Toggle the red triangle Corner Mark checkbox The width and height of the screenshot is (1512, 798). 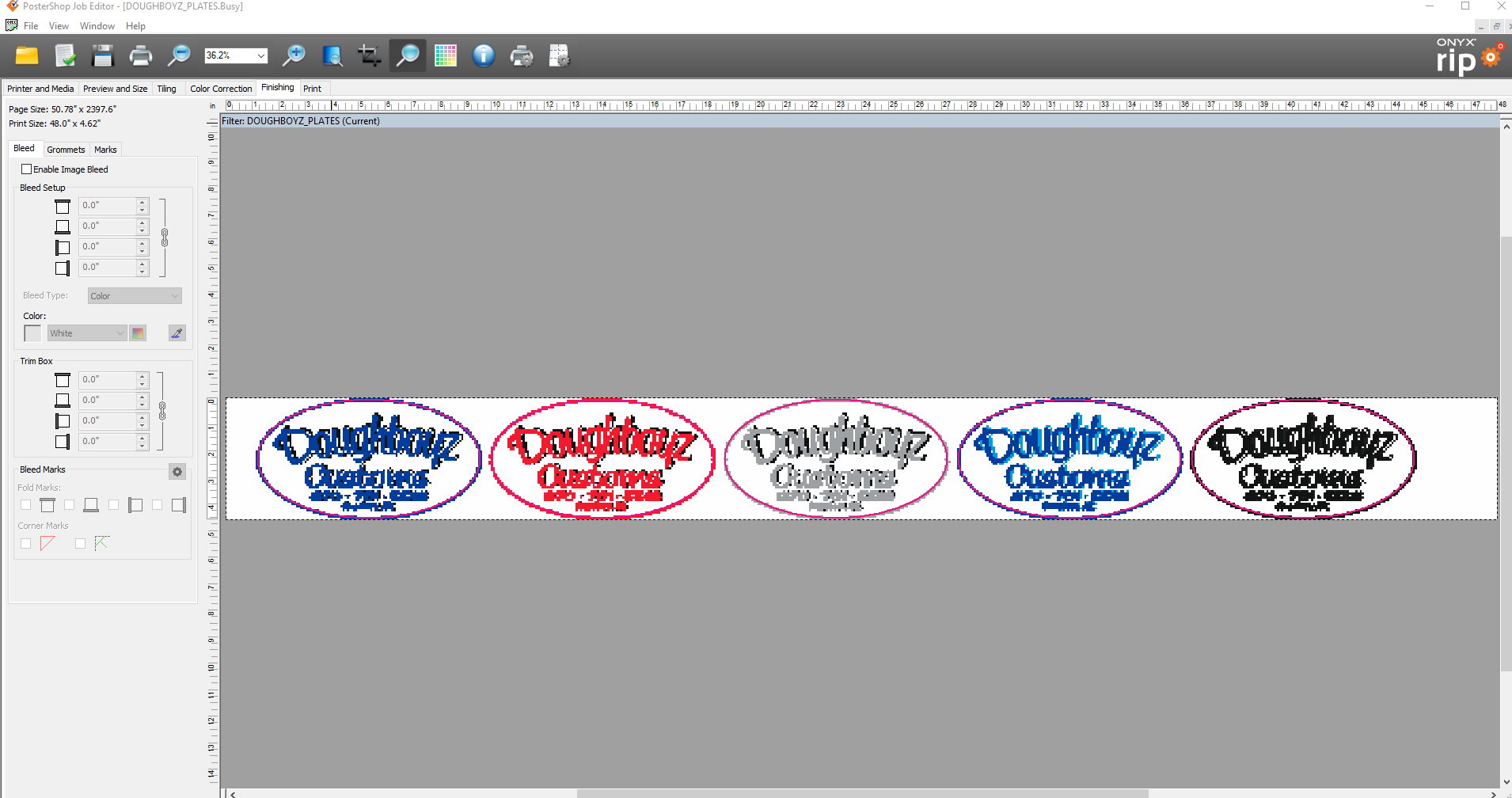coord(26,543)
